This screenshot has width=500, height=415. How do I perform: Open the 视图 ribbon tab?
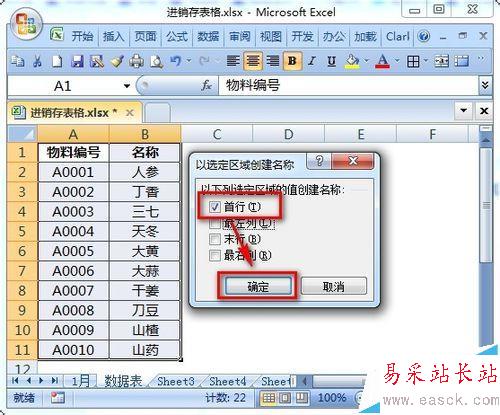[x=271, y=36]
